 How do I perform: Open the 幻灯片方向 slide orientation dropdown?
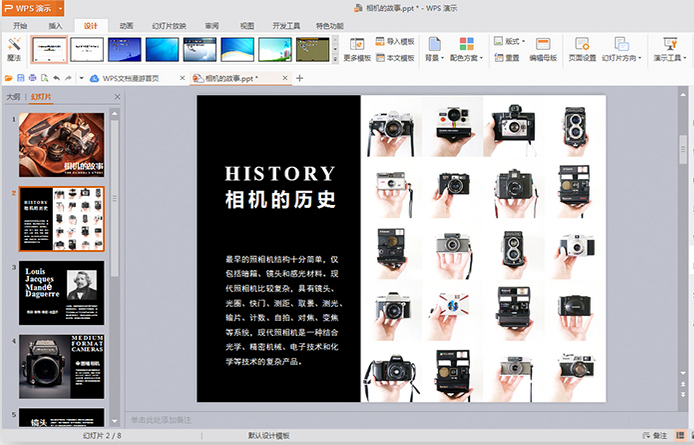click(x=619, y=48)
